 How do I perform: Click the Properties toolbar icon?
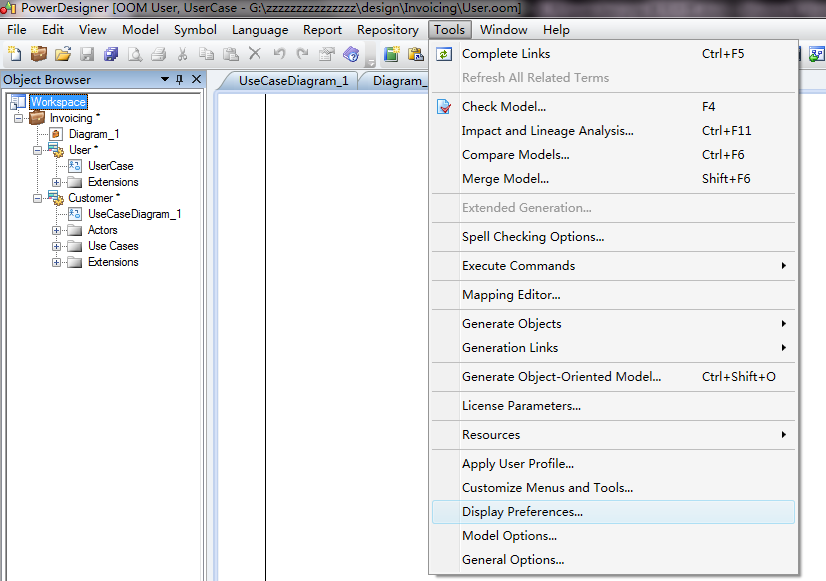tap(327, 54)
